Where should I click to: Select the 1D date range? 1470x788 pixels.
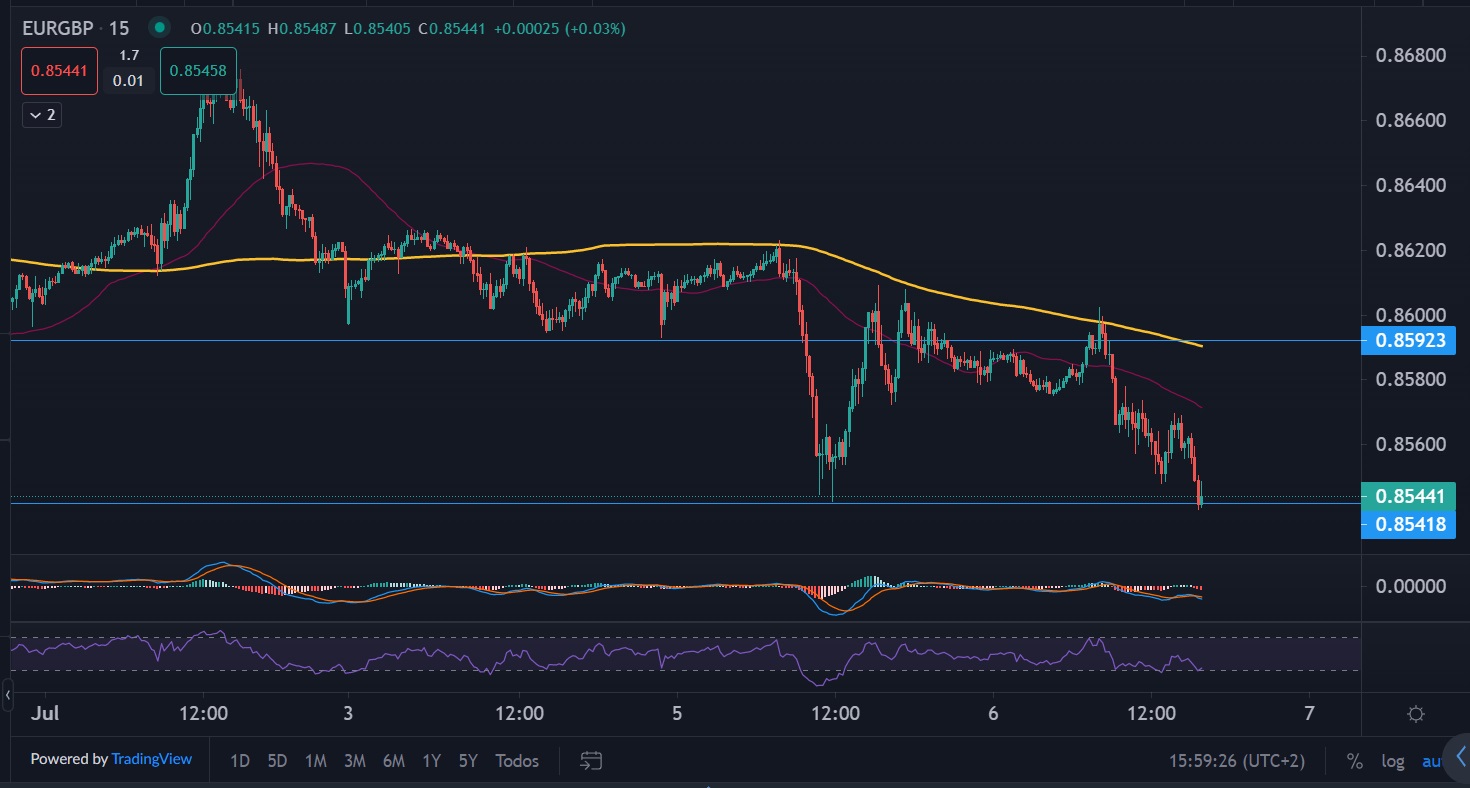[240, 761]
